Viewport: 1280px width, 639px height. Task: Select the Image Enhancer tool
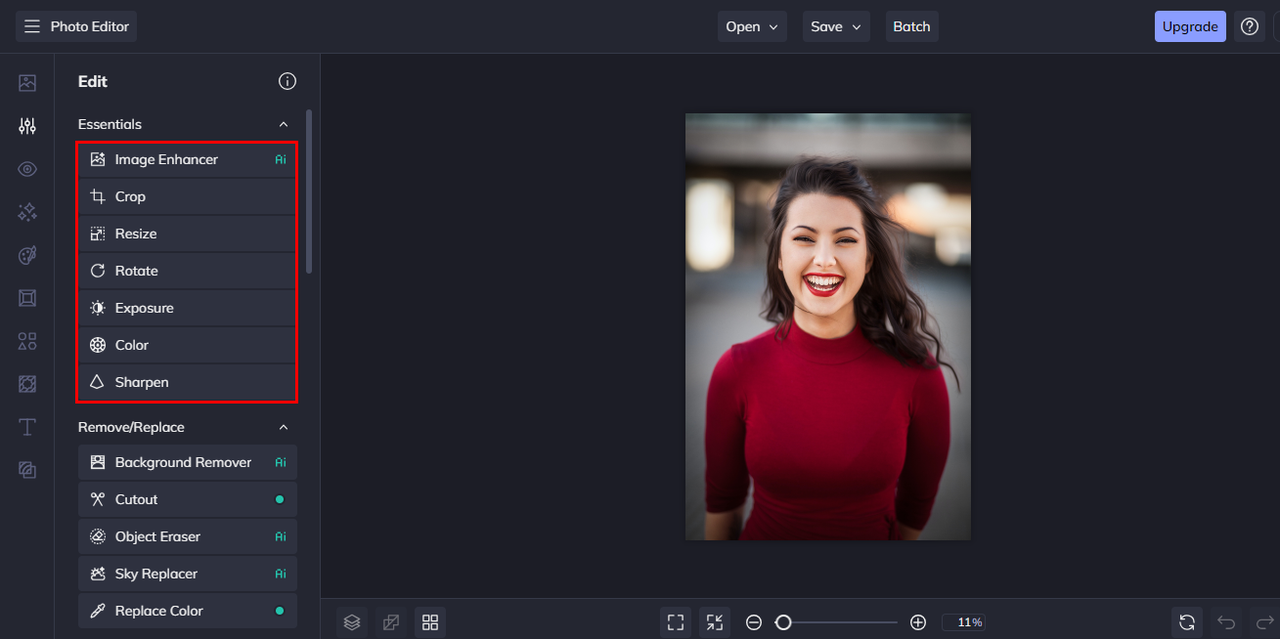(x=187, y=160)
